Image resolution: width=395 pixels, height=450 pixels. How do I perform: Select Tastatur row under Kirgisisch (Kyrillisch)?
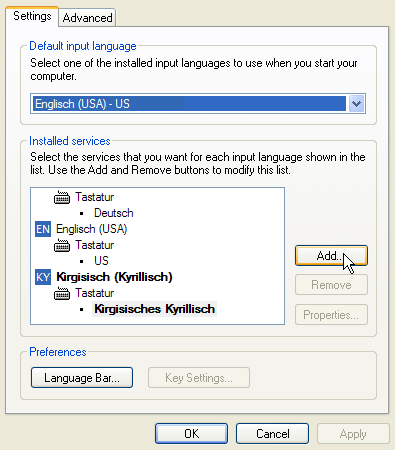click(94, 293)
